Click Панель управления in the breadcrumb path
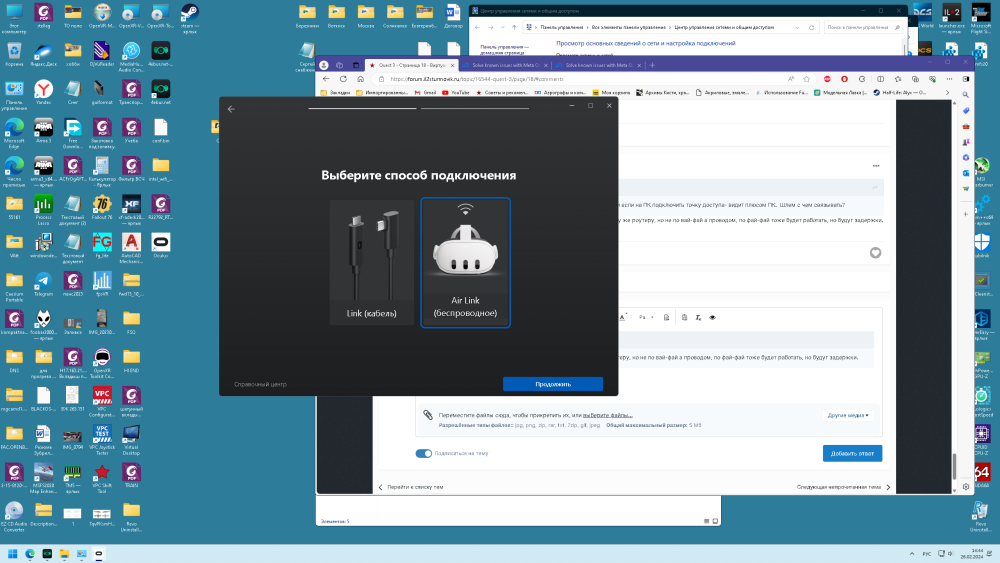This screenshot has height=563, width=1000. (x=561, y=27)
